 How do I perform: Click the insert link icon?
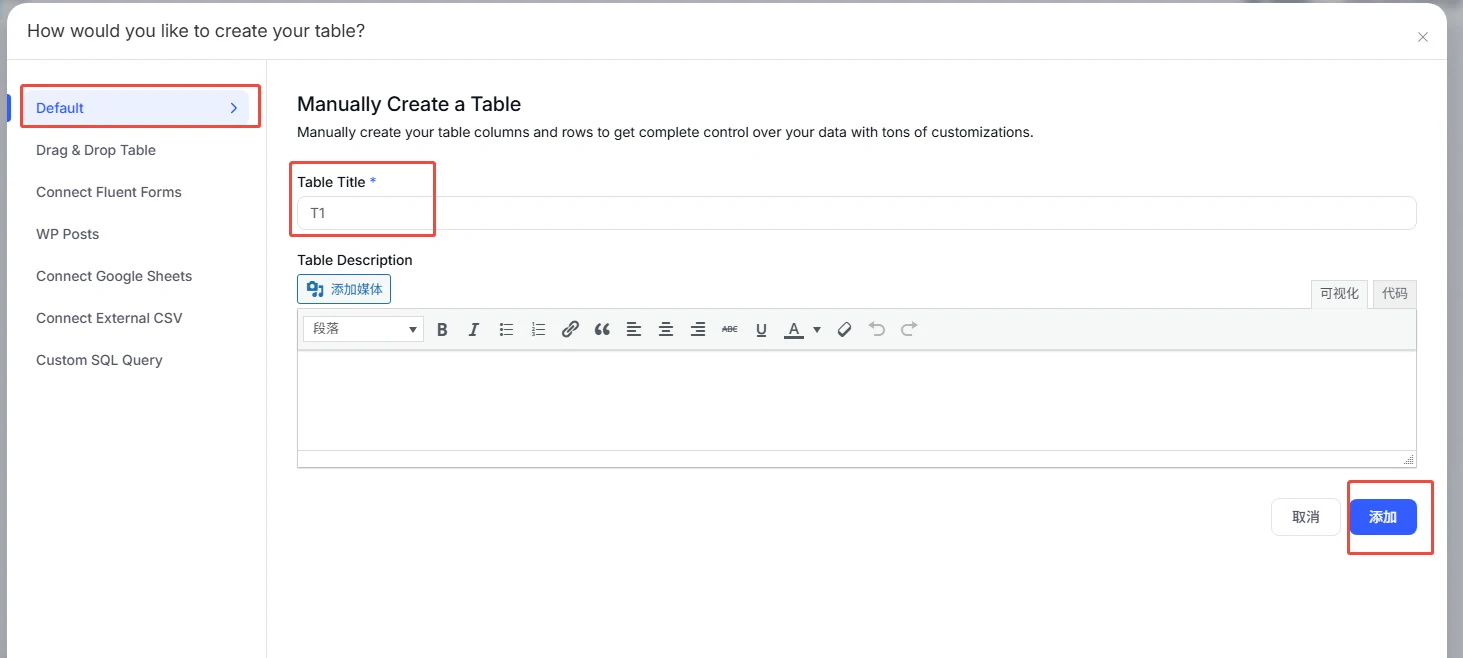pyautogui.click(x=570, y=329)
